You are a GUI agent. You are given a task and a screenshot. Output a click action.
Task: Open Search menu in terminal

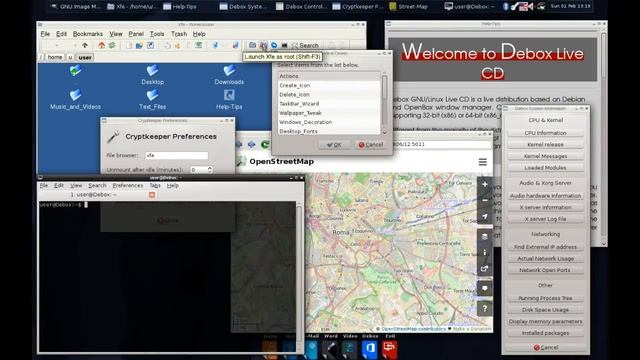pyautogui.click(x=97, y=185)
